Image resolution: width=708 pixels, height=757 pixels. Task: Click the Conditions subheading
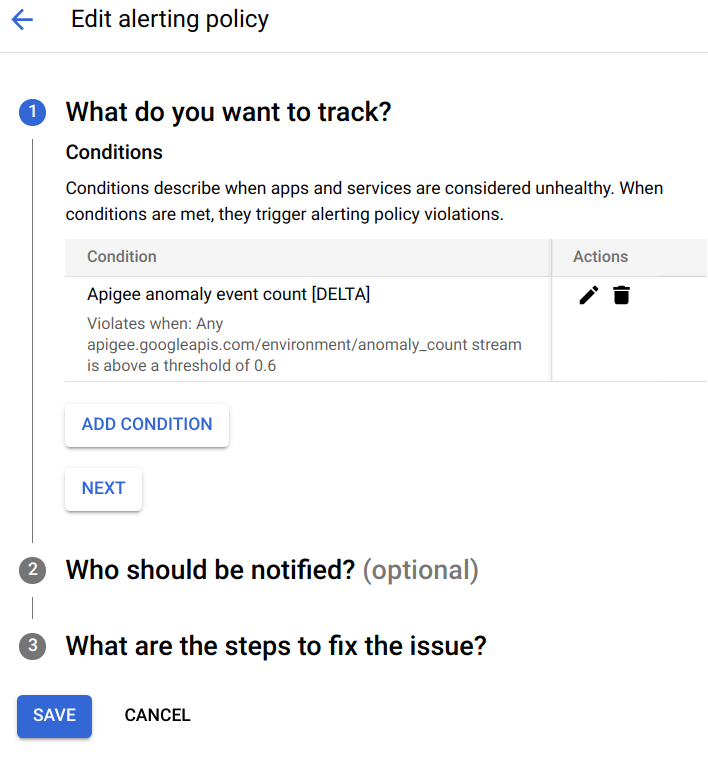(x=114, y=153)
